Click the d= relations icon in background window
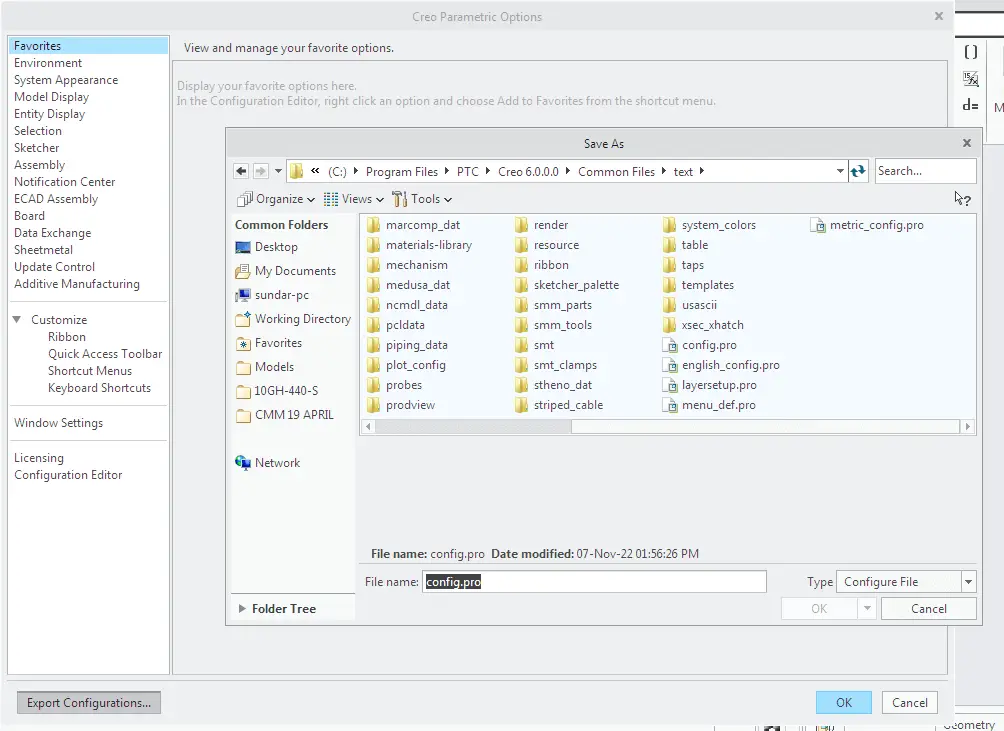Image resolution: width=1004 pixels, height=731 pixels. (x=970, y=105)
